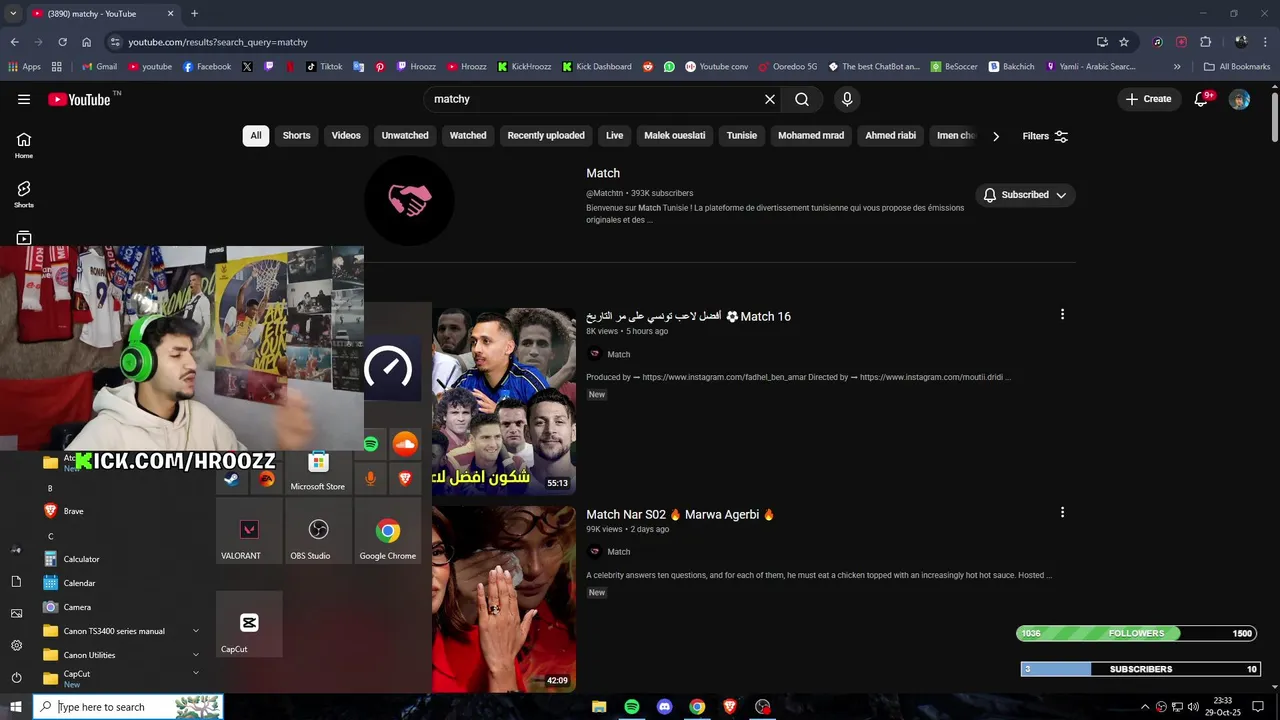This screenshot has width=1280, height=720.
Task: Open the account avatar menu
Action: 1239,99
